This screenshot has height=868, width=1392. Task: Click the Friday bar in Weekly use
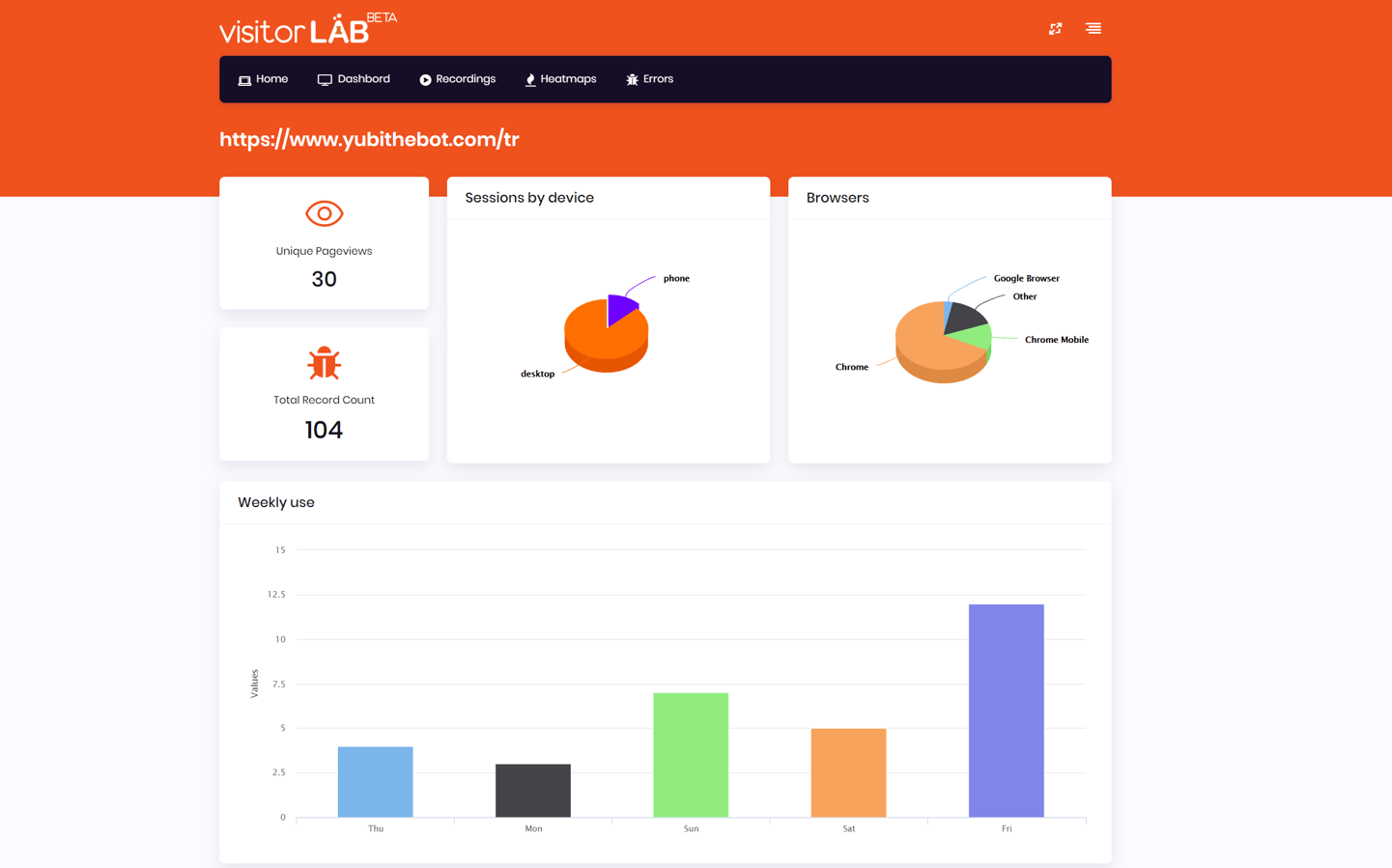point(1006,711)
